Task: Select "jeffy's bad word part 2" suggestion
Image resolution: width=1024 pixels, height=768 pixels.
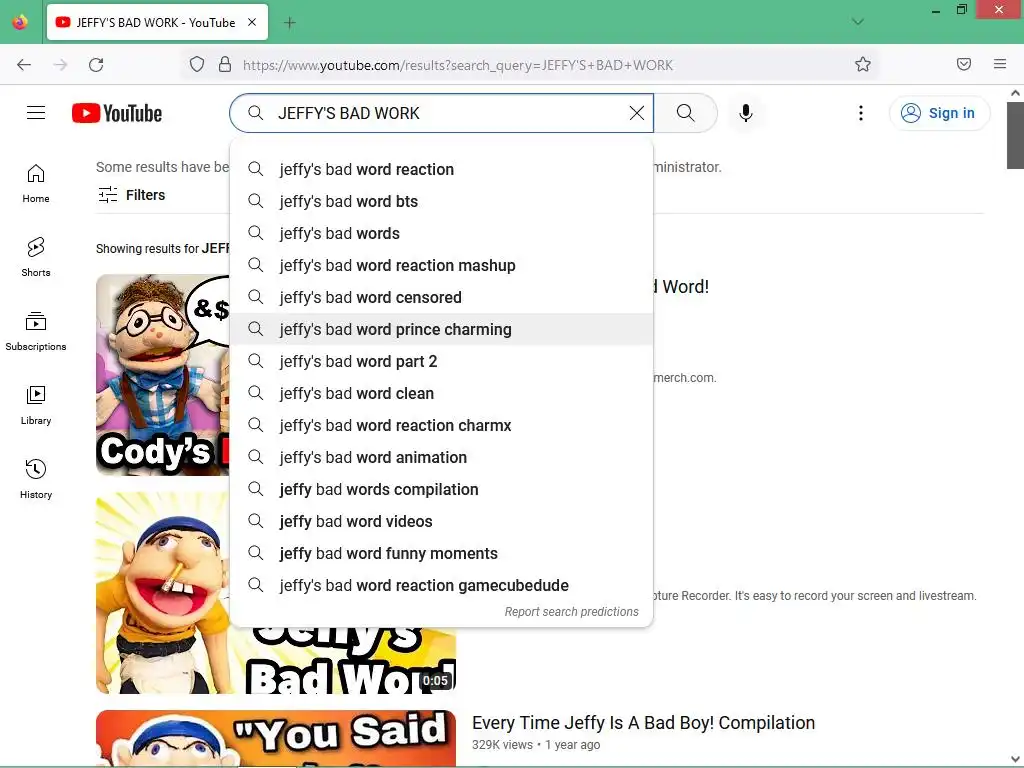Action: 441,361
